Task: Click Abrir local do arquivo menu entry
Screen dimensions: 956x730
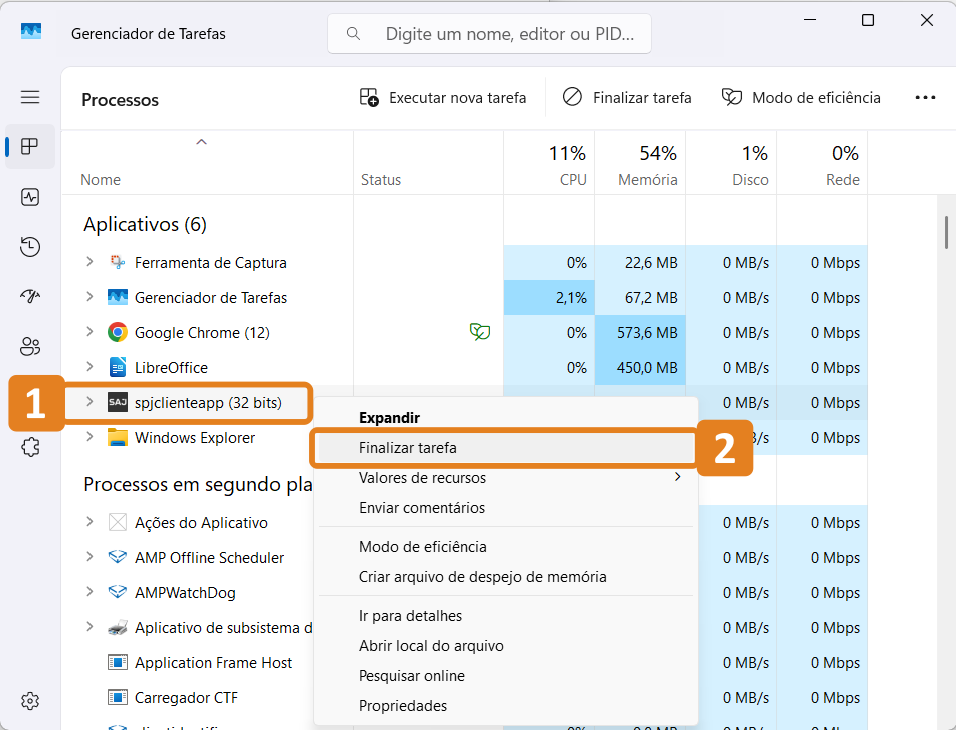Action: (431, 646)
